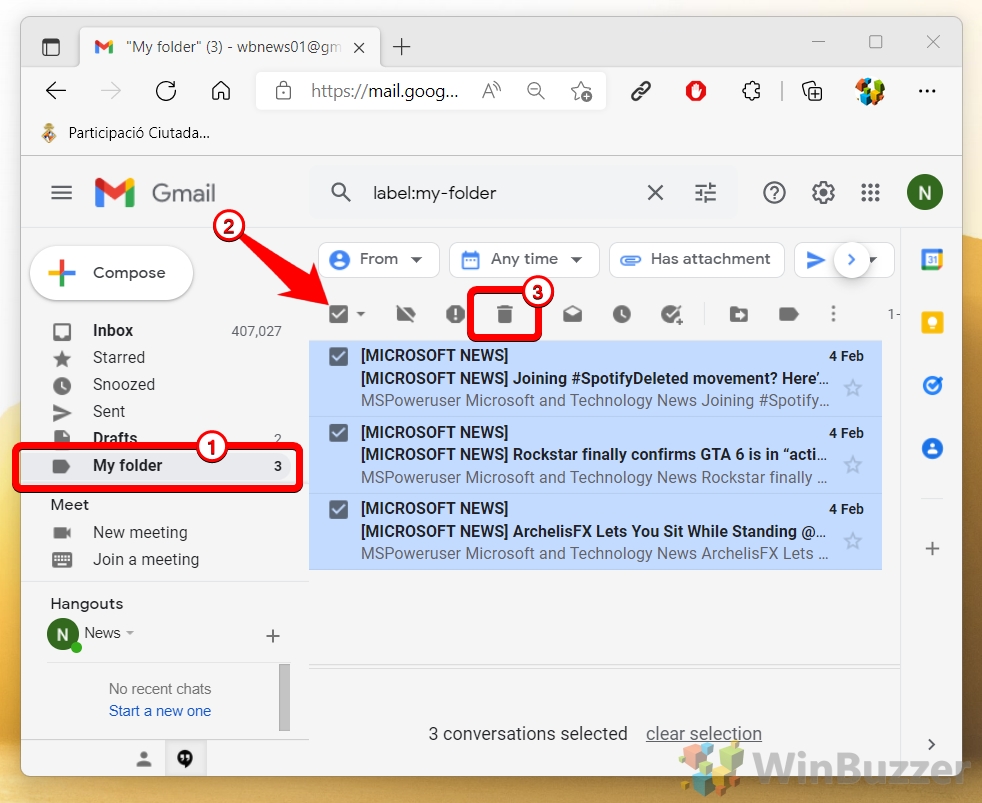Add selected emails to Tasks
This screenshot has height=803, width=982.
point(672,313)
